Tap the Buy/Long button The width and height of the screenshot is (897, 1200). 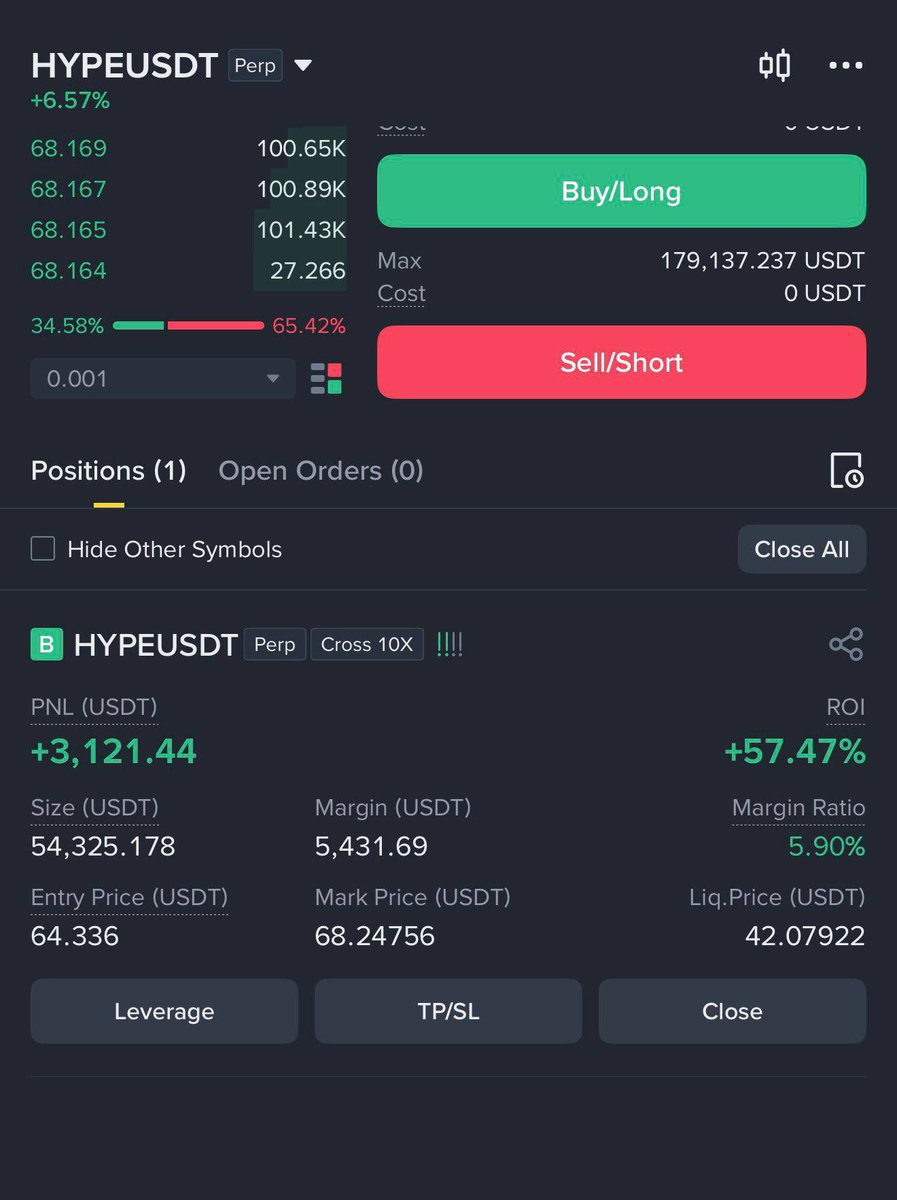[621, 191]
